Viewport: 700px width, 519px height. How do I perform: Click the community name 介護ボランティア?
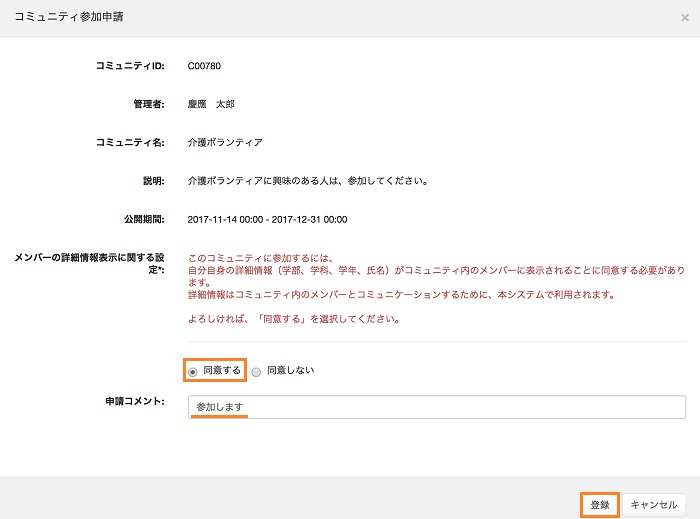pos(225,142)
